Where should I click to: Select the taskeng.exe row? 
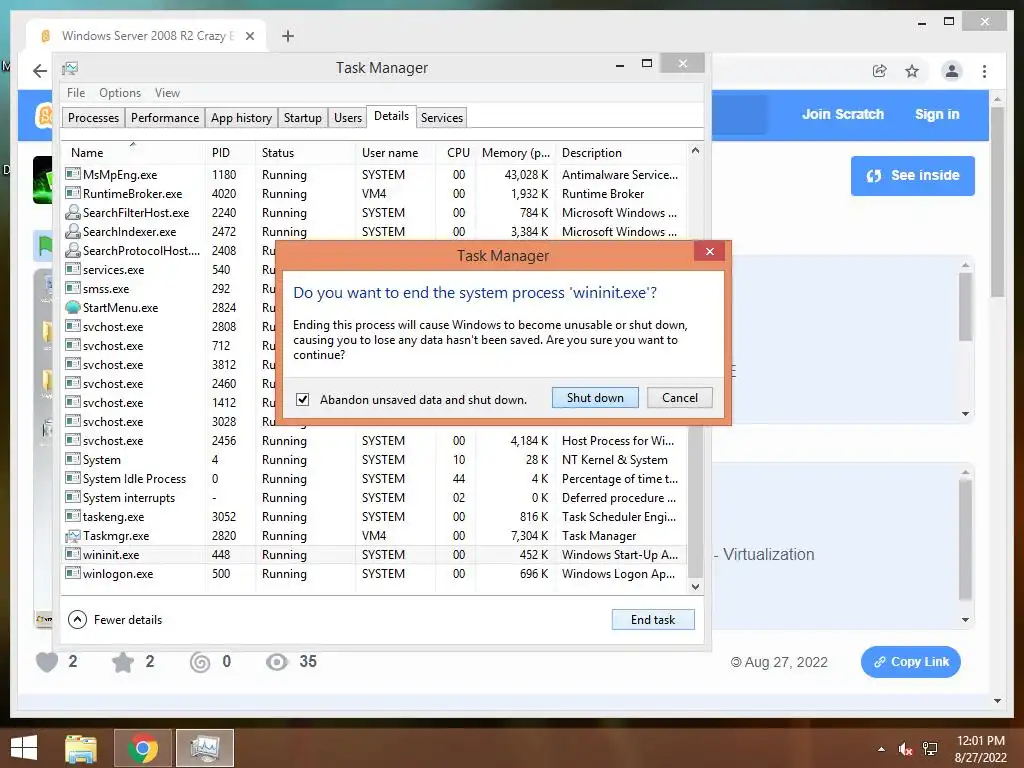[374, 517]
